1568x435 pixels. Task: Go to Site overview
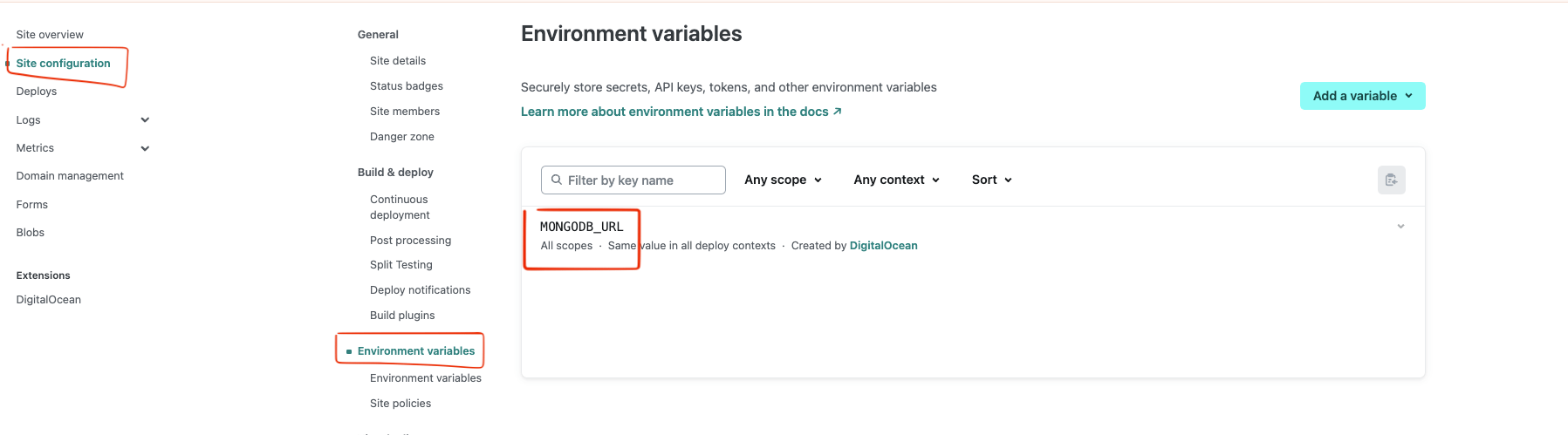50,35
